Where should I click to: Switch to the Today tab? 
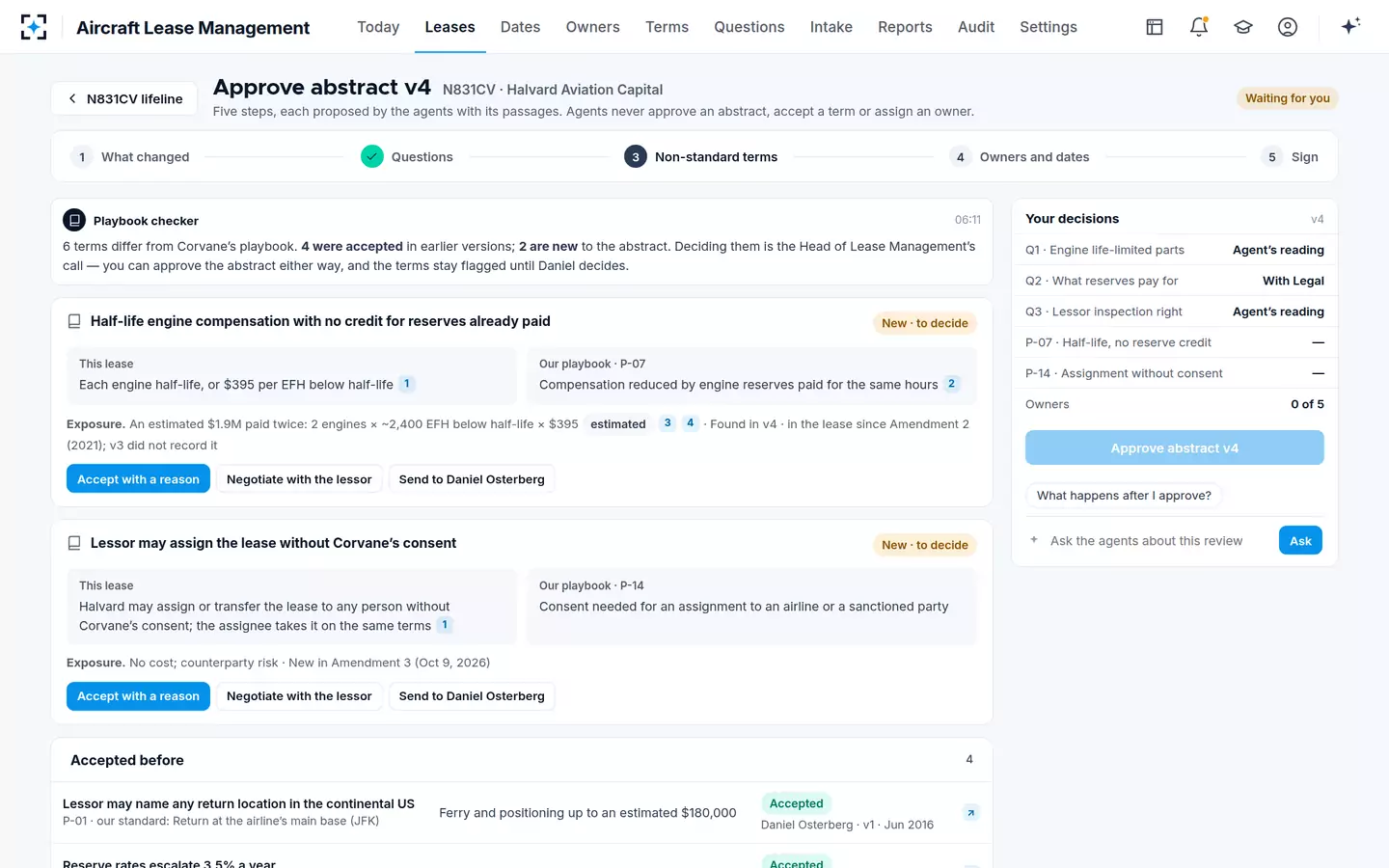click(378, 27)
